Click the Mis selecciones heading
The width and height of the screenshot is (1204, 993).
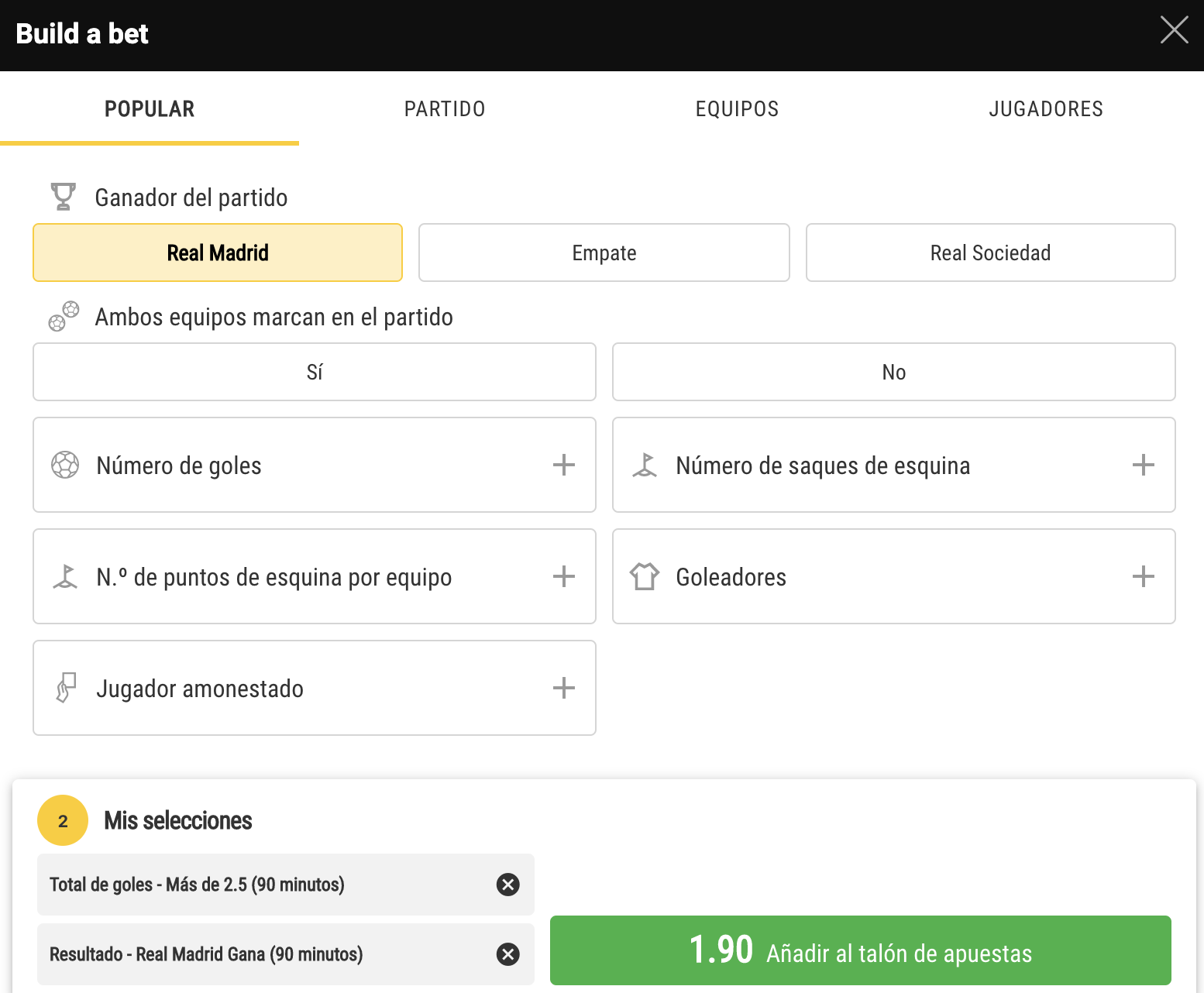click(x=178, y=820)
